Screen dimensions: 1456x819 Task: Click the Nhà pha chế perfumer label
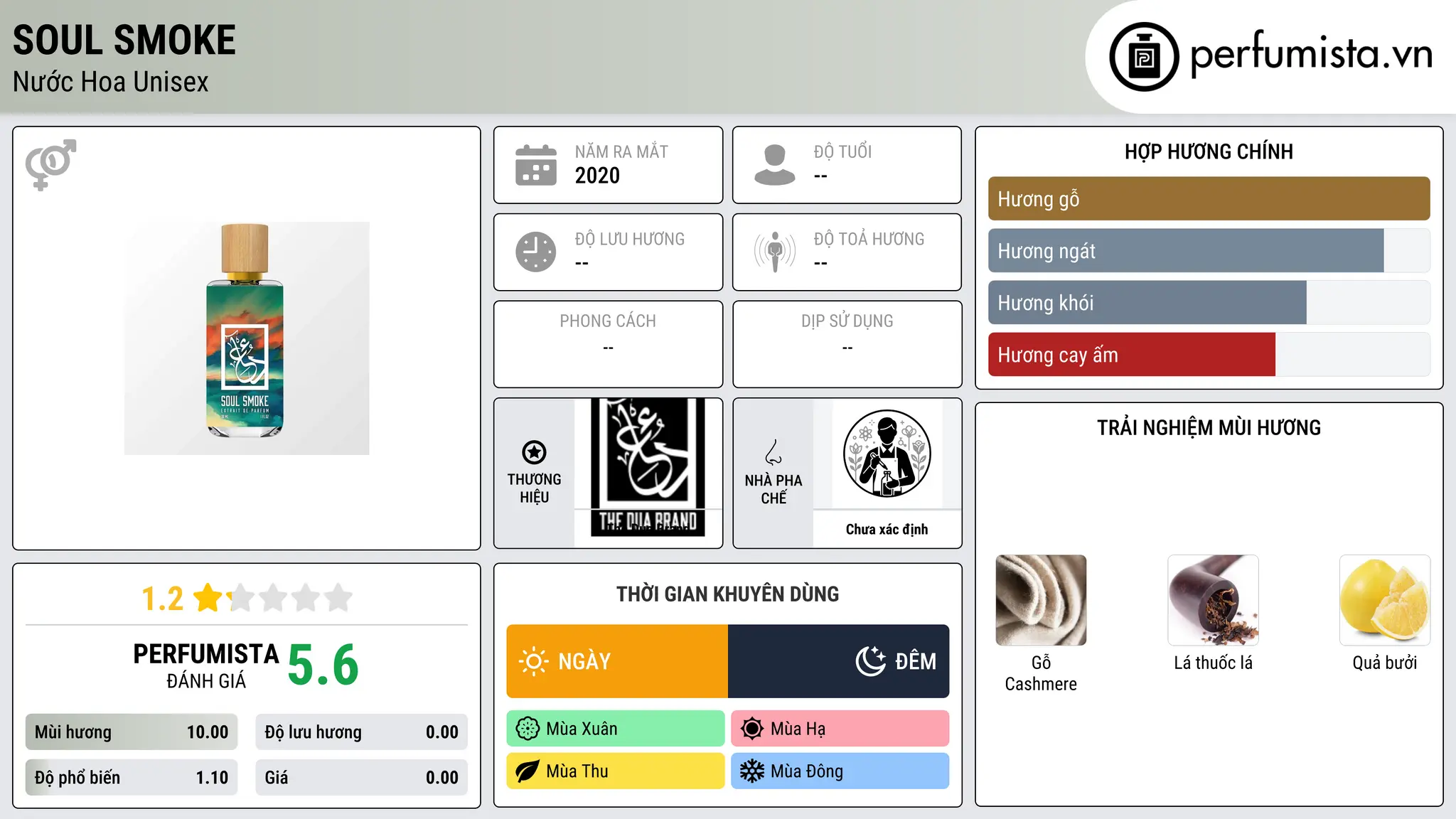773,489
